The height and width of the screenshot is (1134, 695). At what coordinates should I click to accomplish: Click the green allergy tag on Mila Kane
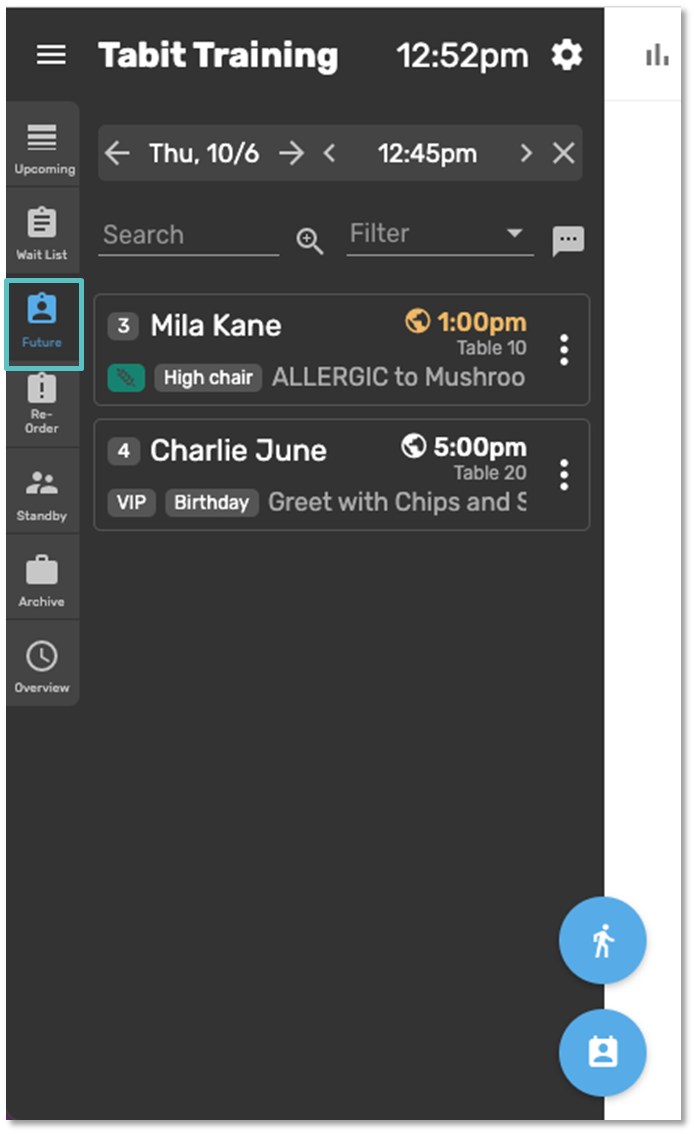126,378
